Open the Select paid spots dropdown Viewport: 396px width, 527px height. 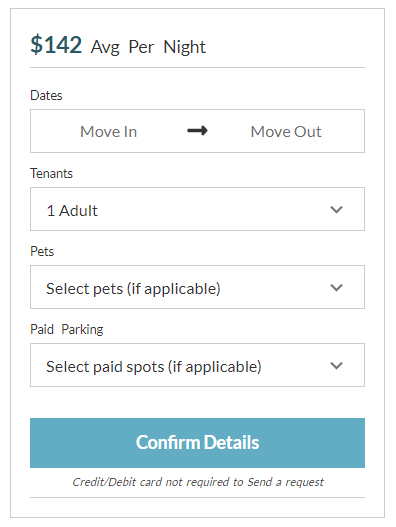(197, 365)
